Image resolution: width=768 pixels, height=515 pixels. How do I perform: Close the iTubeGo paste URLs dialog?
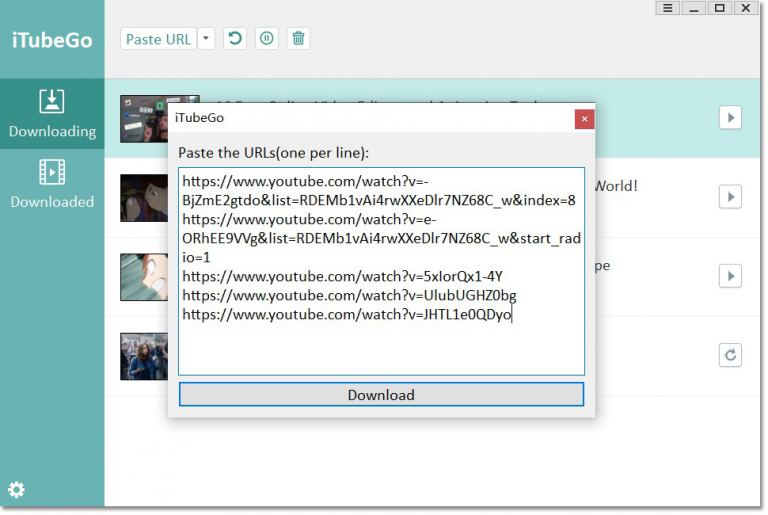pos(584,119)
